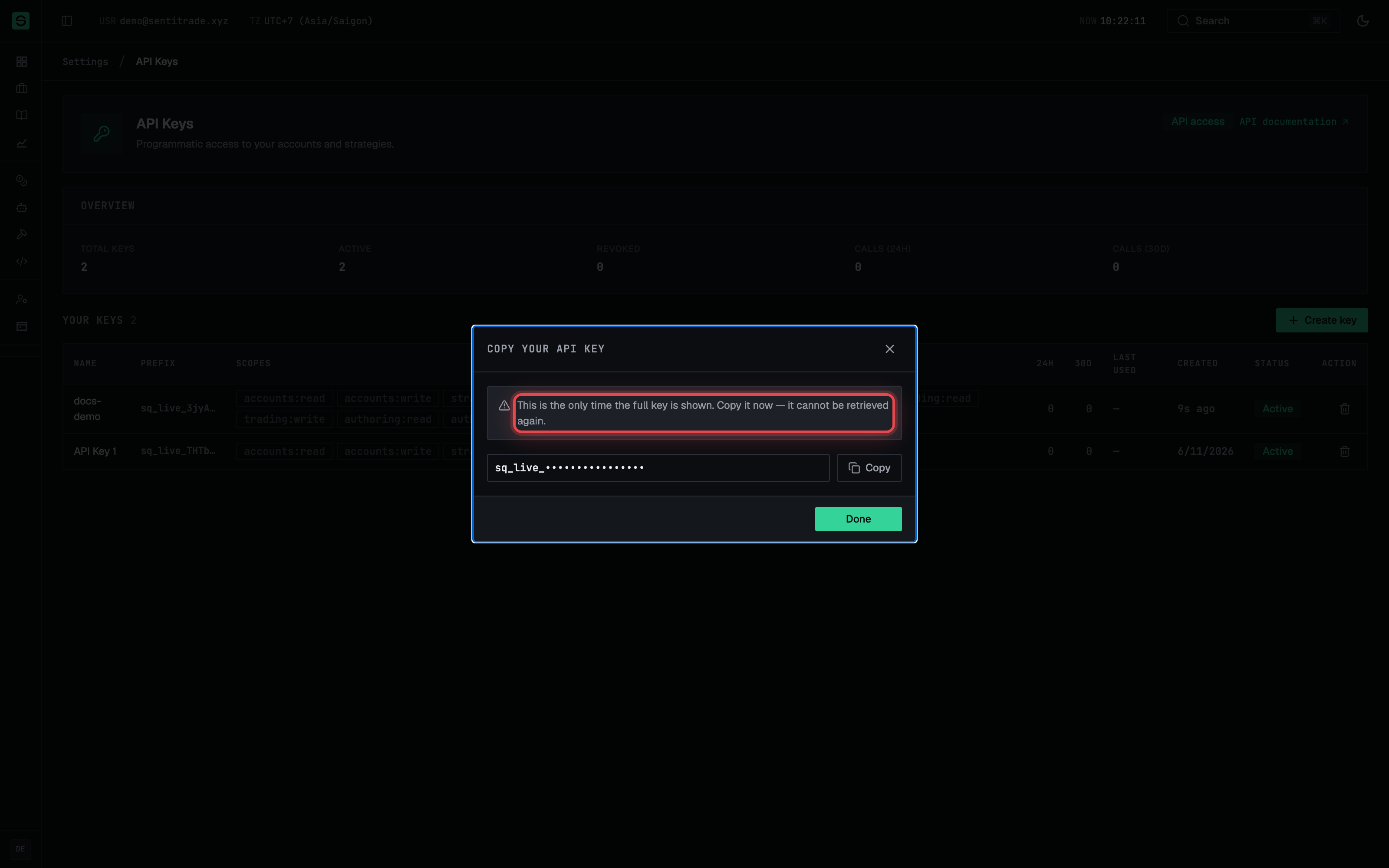The width and height of the screenshot is (1389, 868).
Task: Click the authoring:read scope tag
Action: tap(388, 419)
